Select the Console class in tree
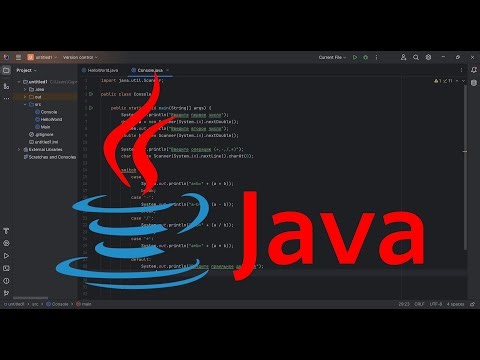Viewport: 480px width, 360px height. pos(46,112)
